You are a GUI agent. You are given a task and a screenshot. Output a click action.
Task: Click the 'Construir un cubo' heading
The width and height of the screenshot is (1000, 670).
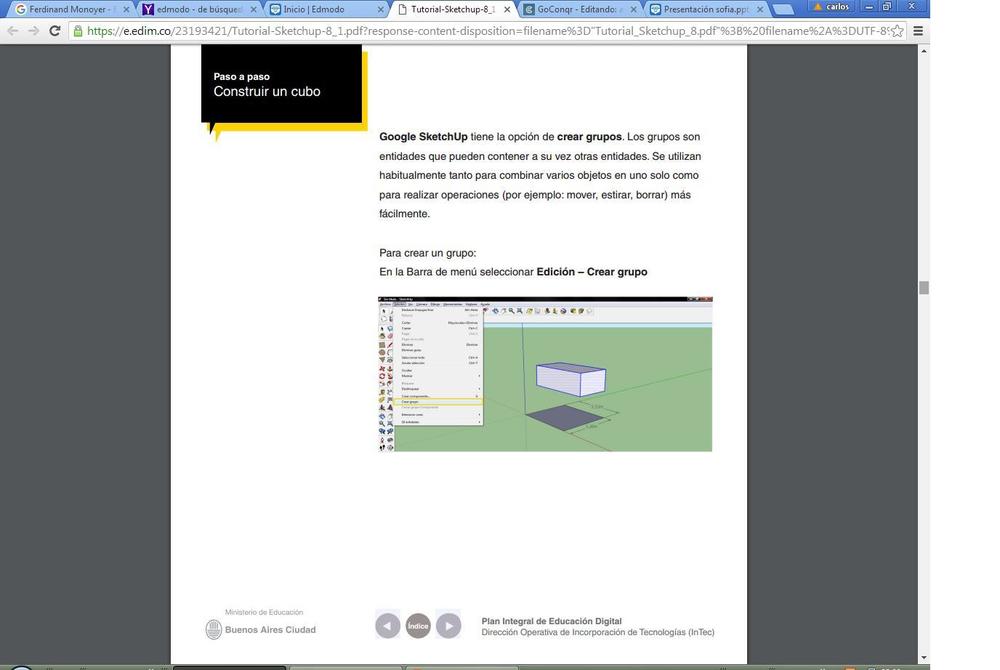click(267, 92)
